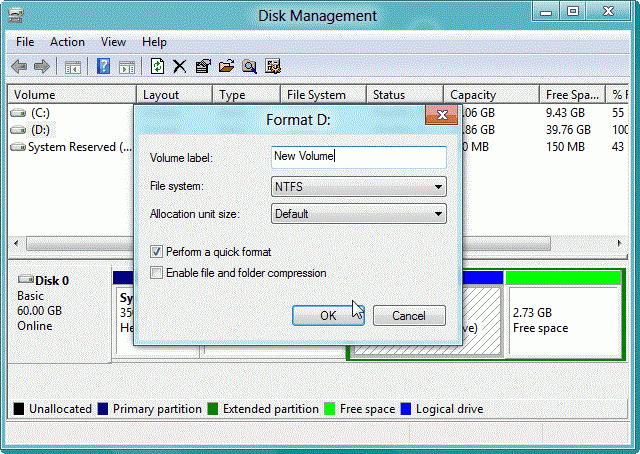
Task: Click the Delete X toolbar icon
Action: [x=180, y=66]
